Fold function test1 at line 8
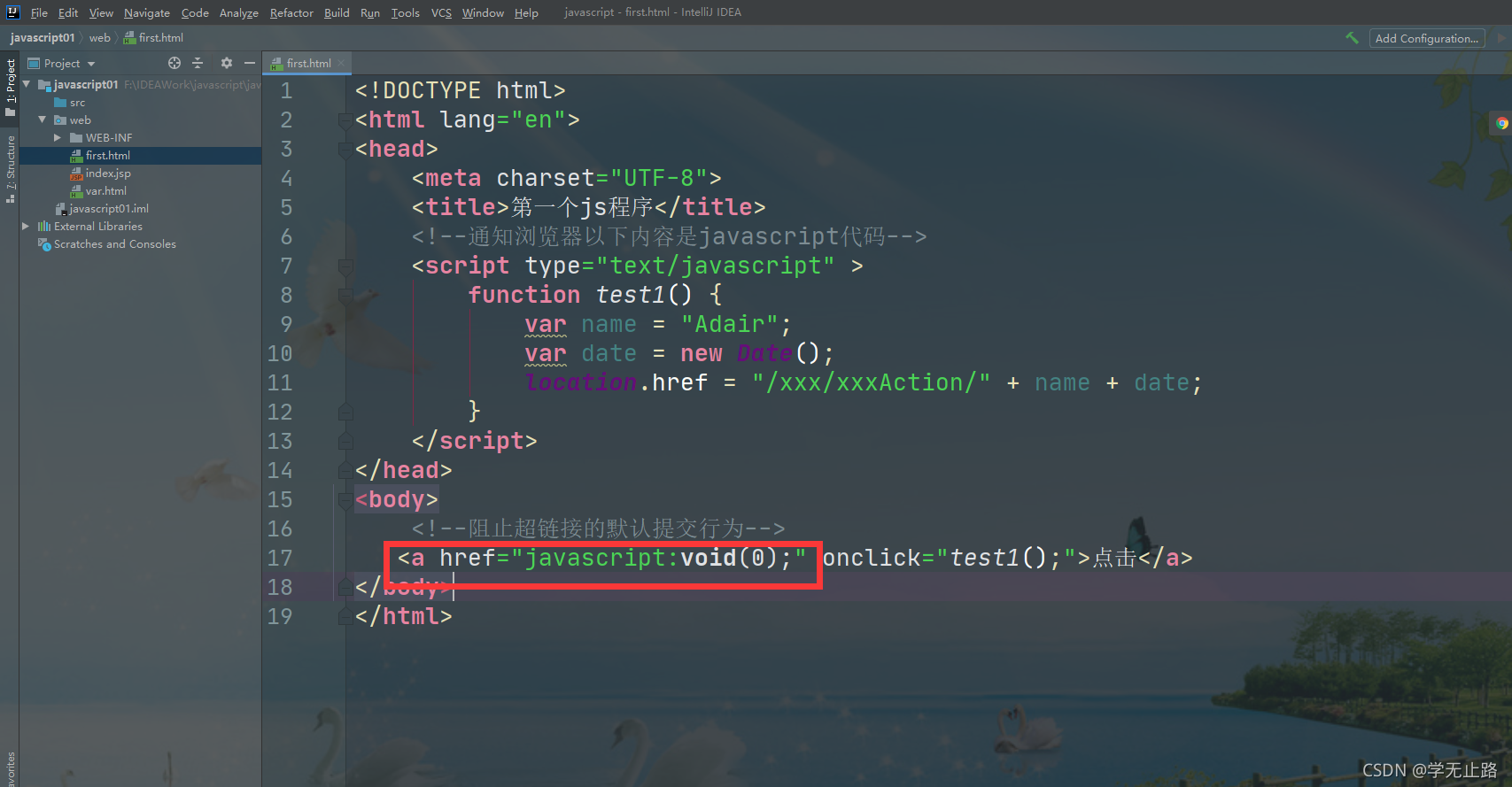 tap(345, 295)
